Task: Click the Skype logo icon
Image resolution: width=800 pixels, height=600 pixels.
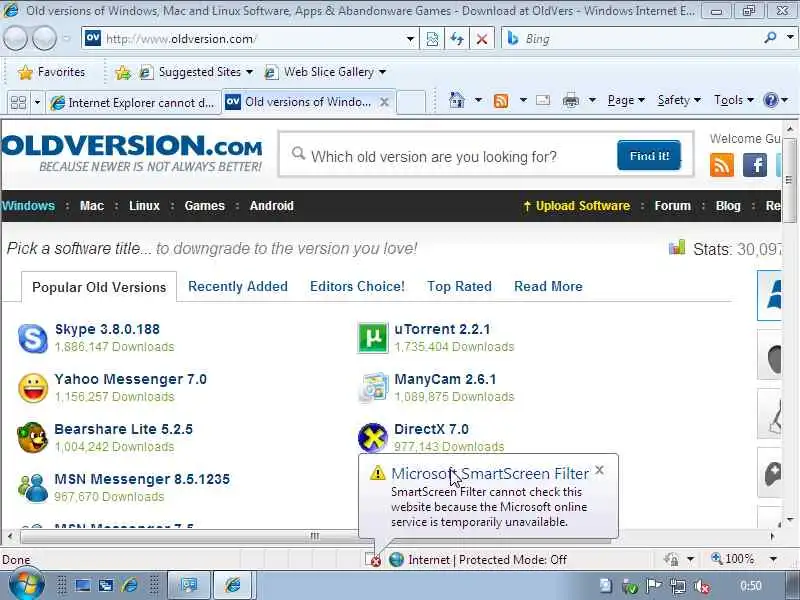Action: (x=33, y=338)
